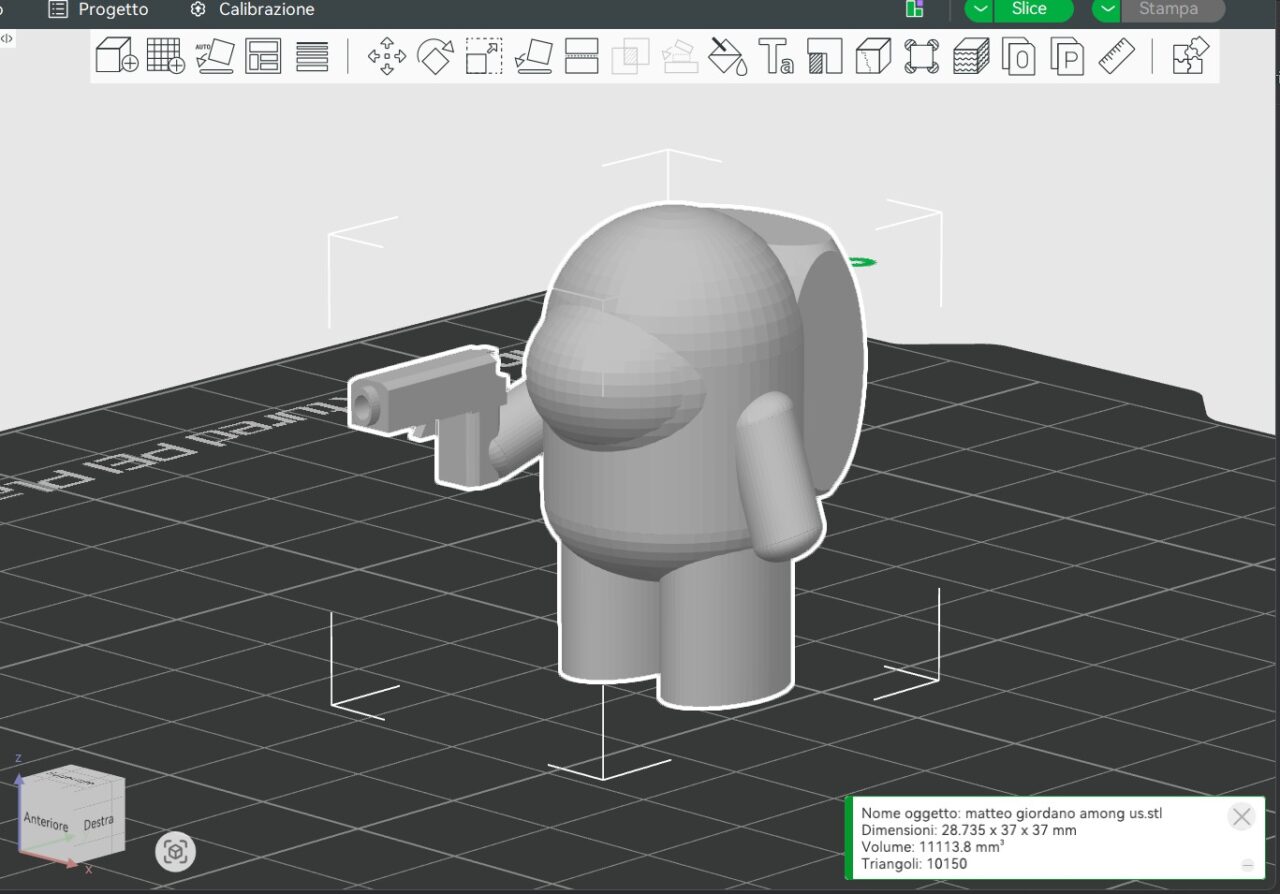Open the Color painting bucket tool

728,56
